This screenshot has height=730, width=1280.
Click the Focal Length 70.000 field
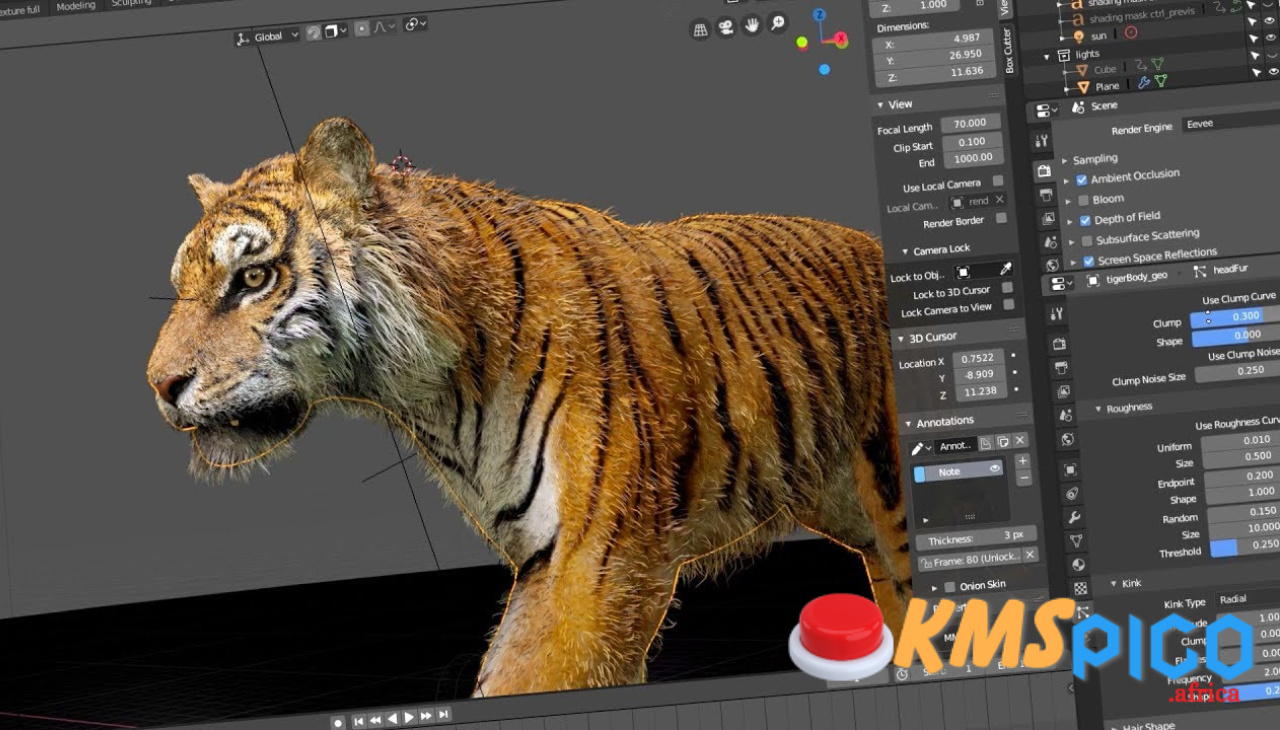click(x=970, y=123)
